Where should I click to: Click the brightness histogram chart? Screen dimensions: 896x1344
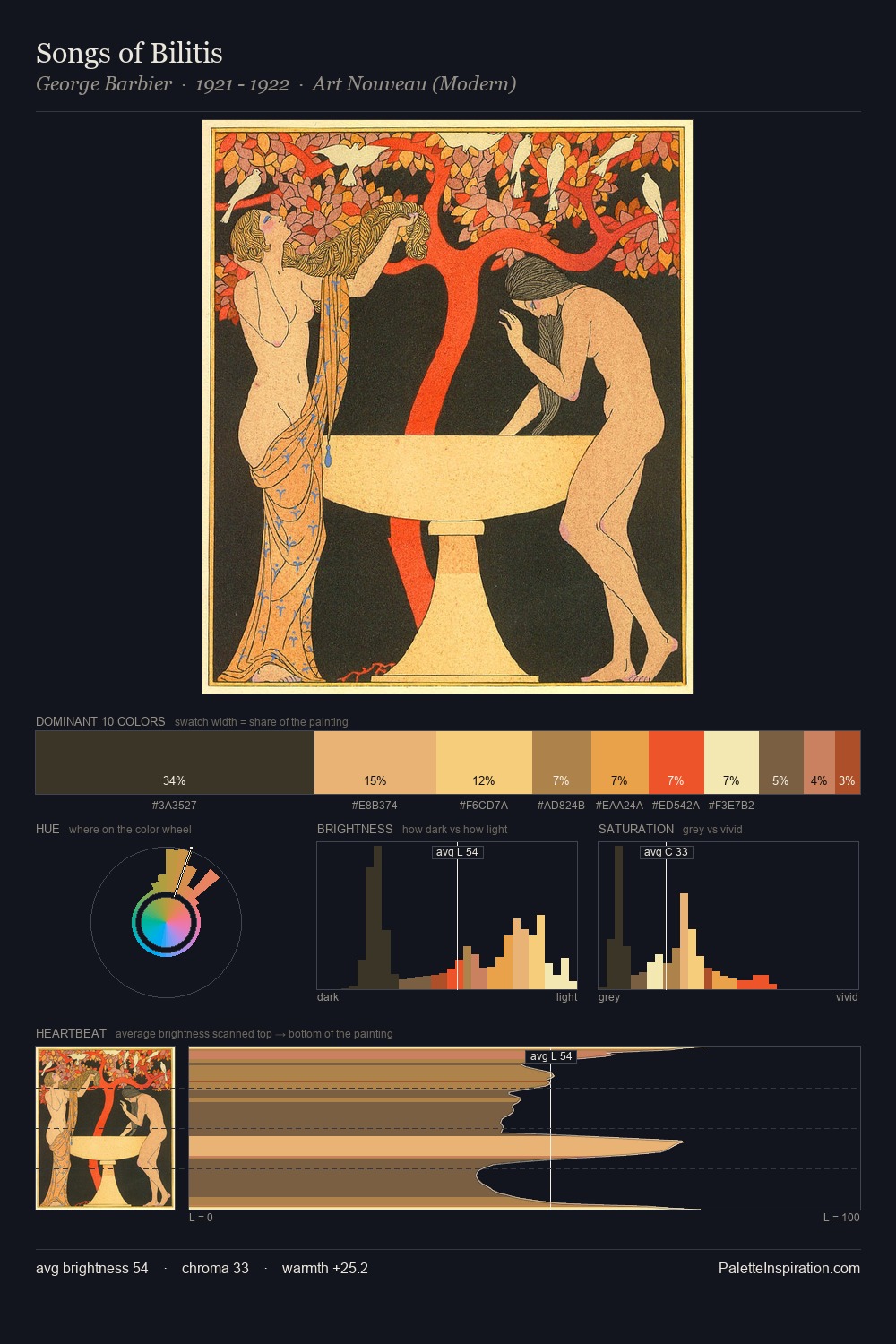(x=447, y=916)
